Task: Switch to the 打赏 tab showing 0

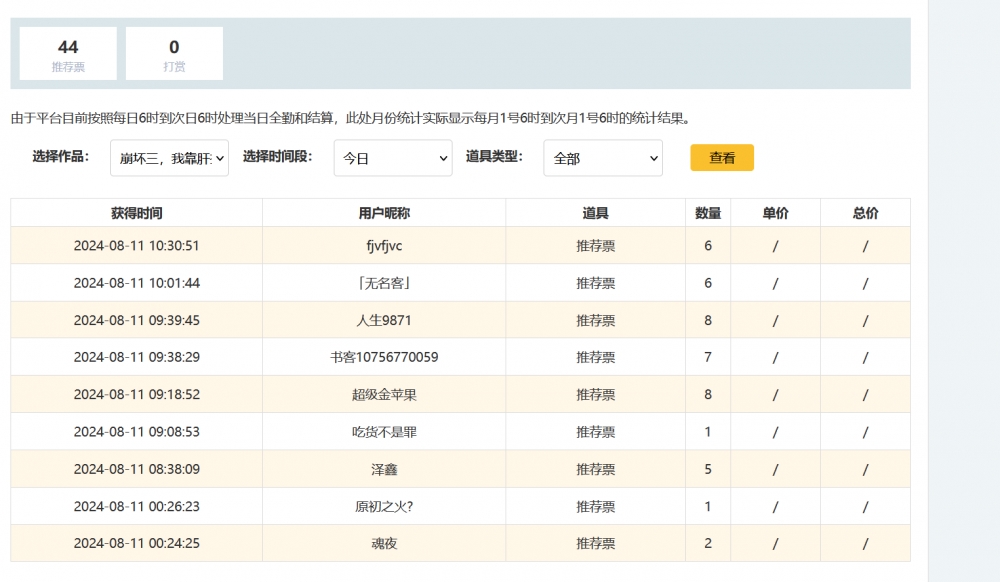Action: pyautogui.click(x=174, y=54)
